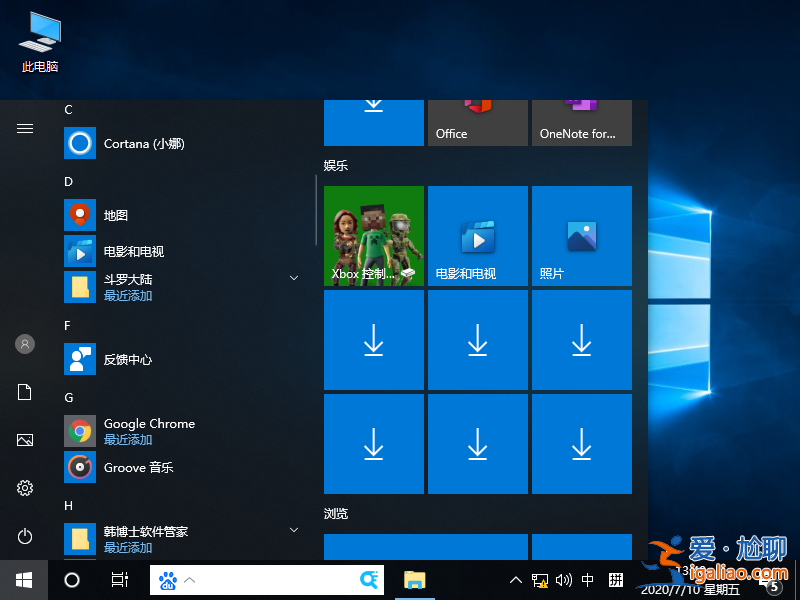Open 反馈中心 feedback hub
The image size is (800, 600).
pos(128,360)
